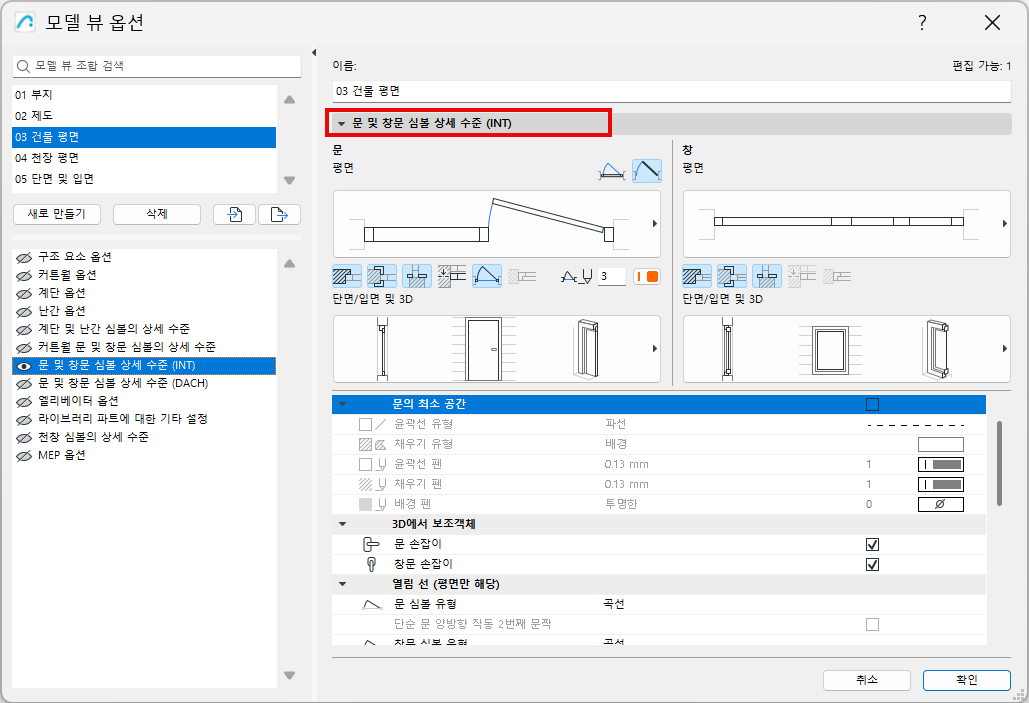Open the window section/3D preview flyout arrow
Screen dimensions: 1029x703
(x=1004, y=349)
